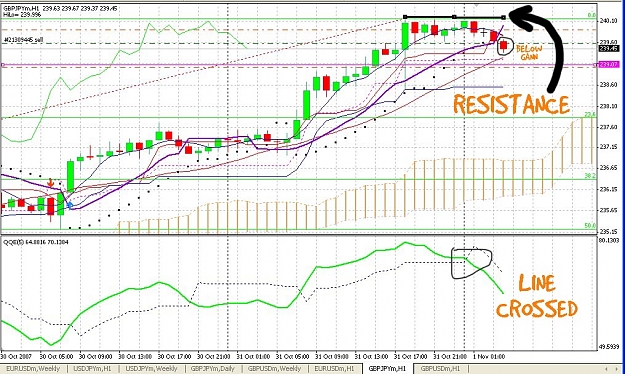Click the 49.5939 indicator scale value
Viewport: 625px width, 374px height.
(x=609, y=346)
